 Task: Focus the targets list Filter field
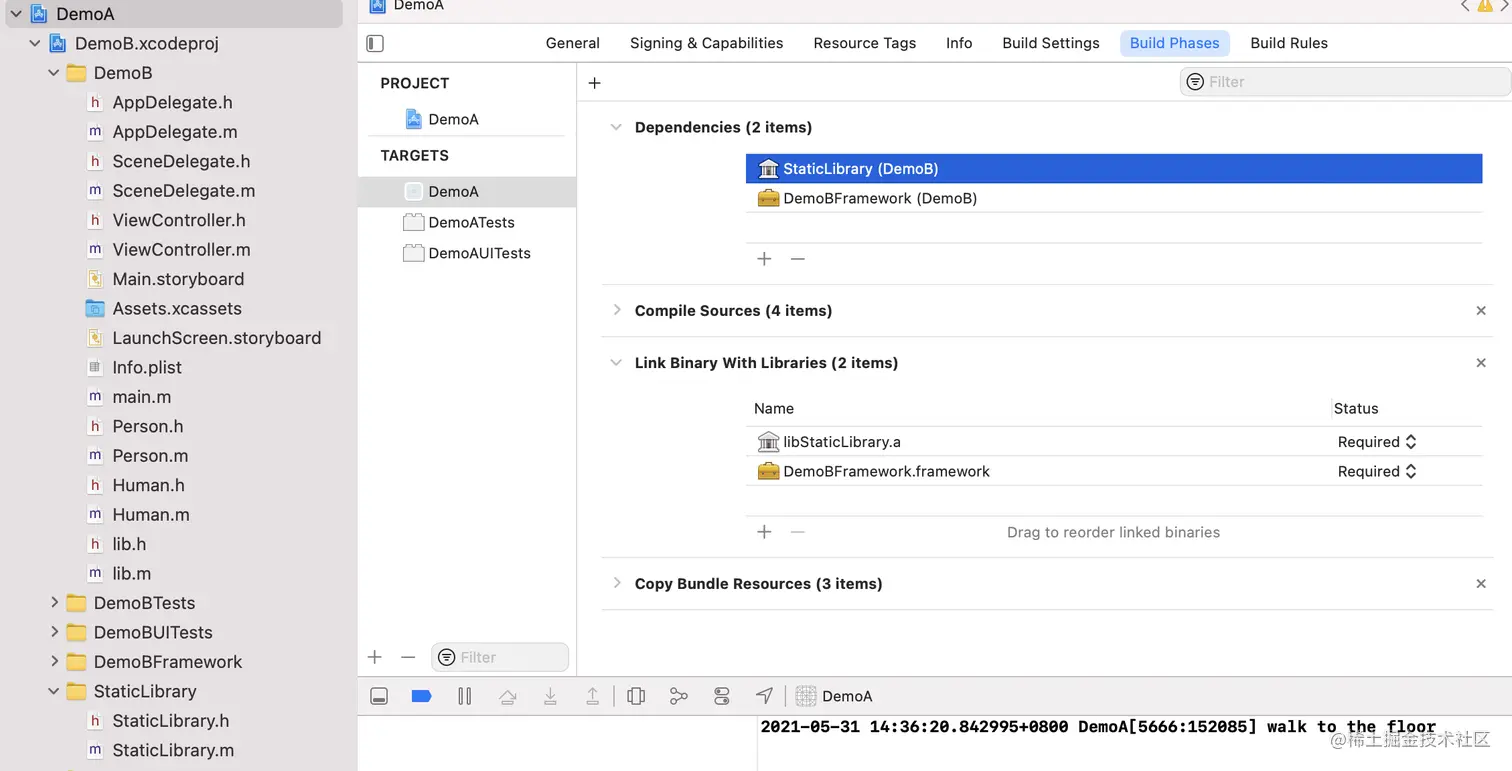[x=500, y=657]
